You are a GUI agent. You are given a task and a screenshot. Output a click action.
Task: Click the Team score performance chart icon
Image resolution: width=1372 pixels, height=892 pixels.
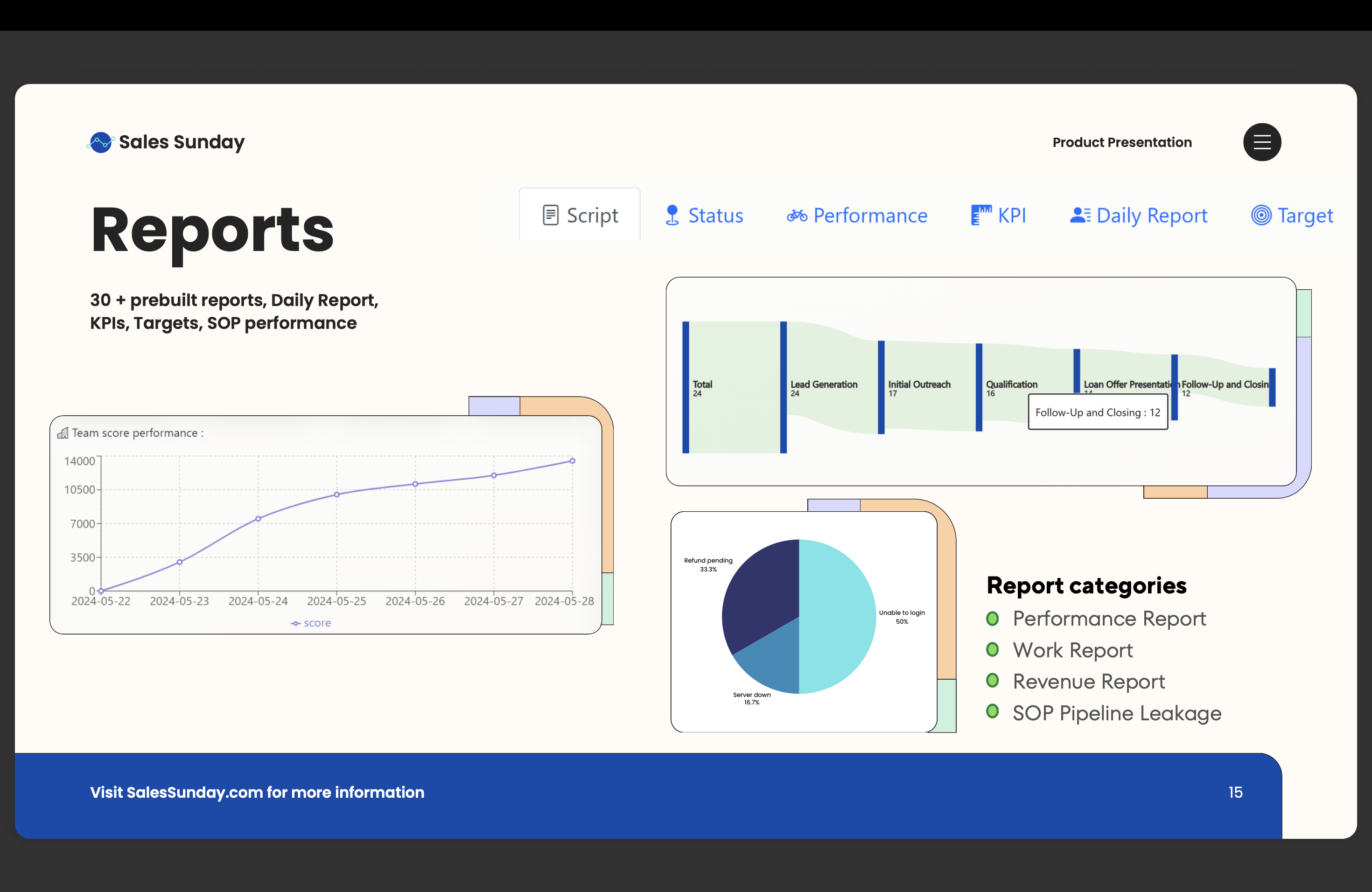pyautogui.click(x=63, y=433)
